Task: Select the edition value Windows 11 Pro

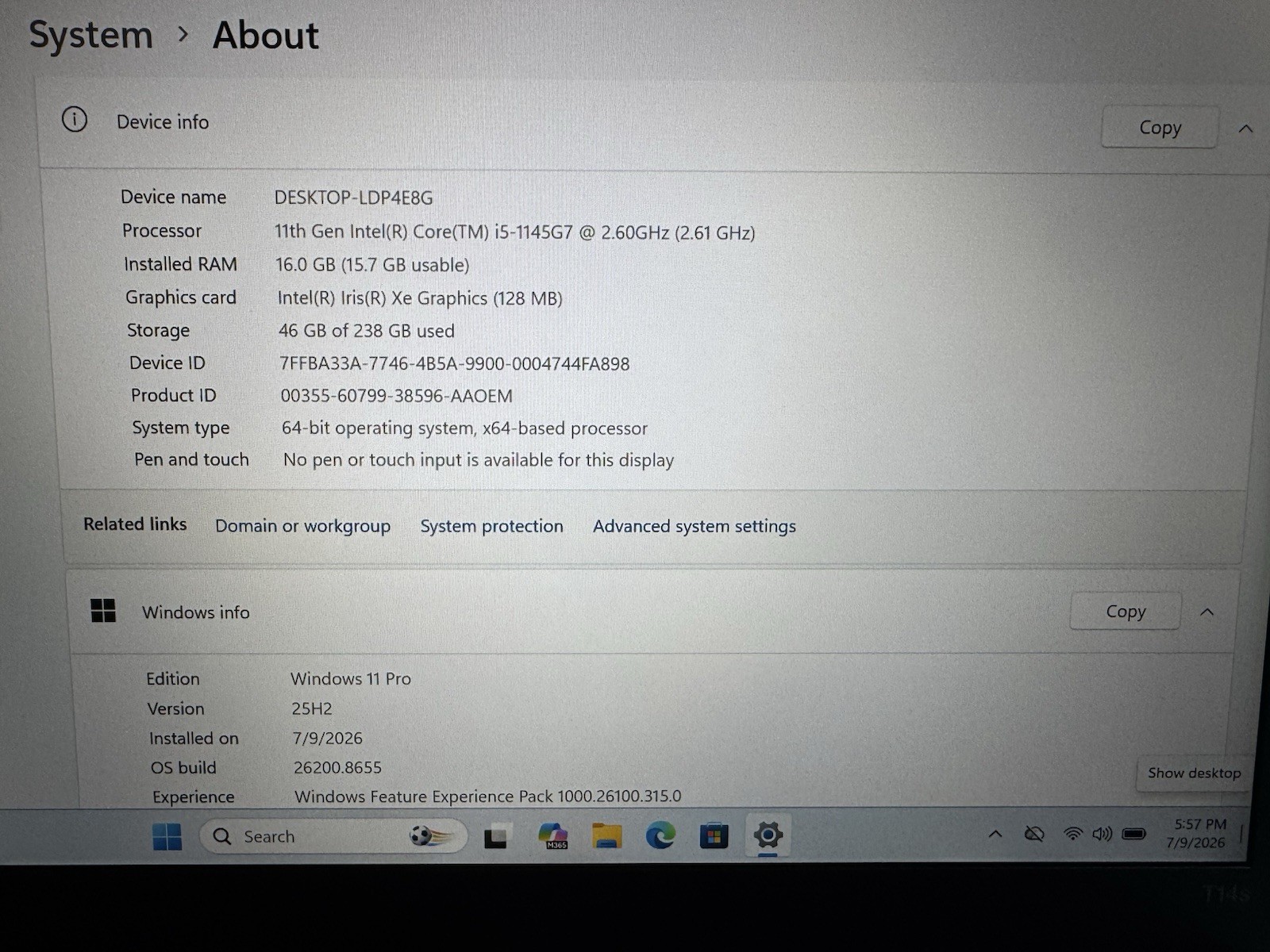Action: 351,679
